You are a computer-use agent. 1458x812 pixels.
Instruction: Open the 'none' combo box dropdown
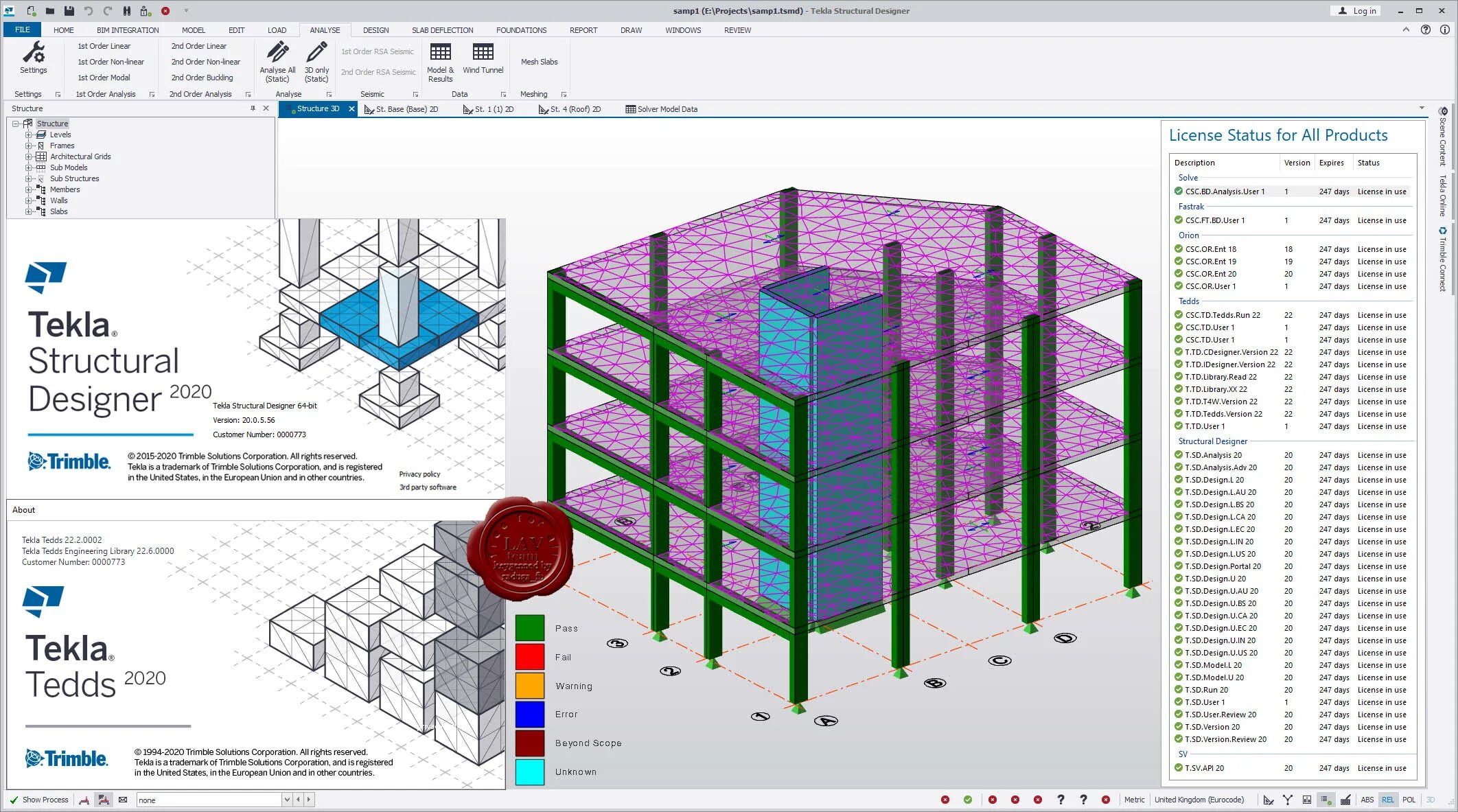tap(286, 800)
